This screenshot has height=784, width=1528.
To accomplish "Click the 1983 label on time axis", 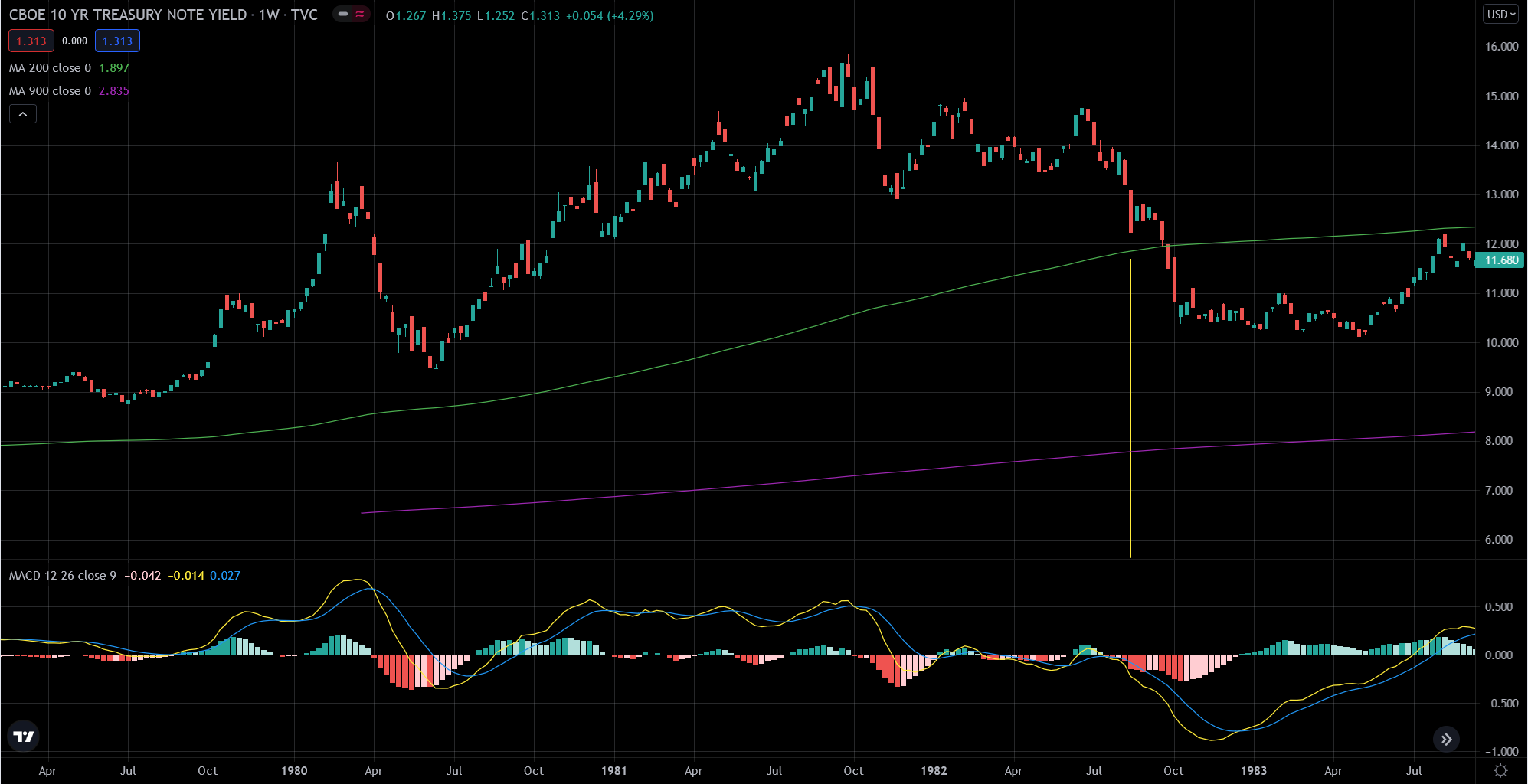I will 1254,771.
